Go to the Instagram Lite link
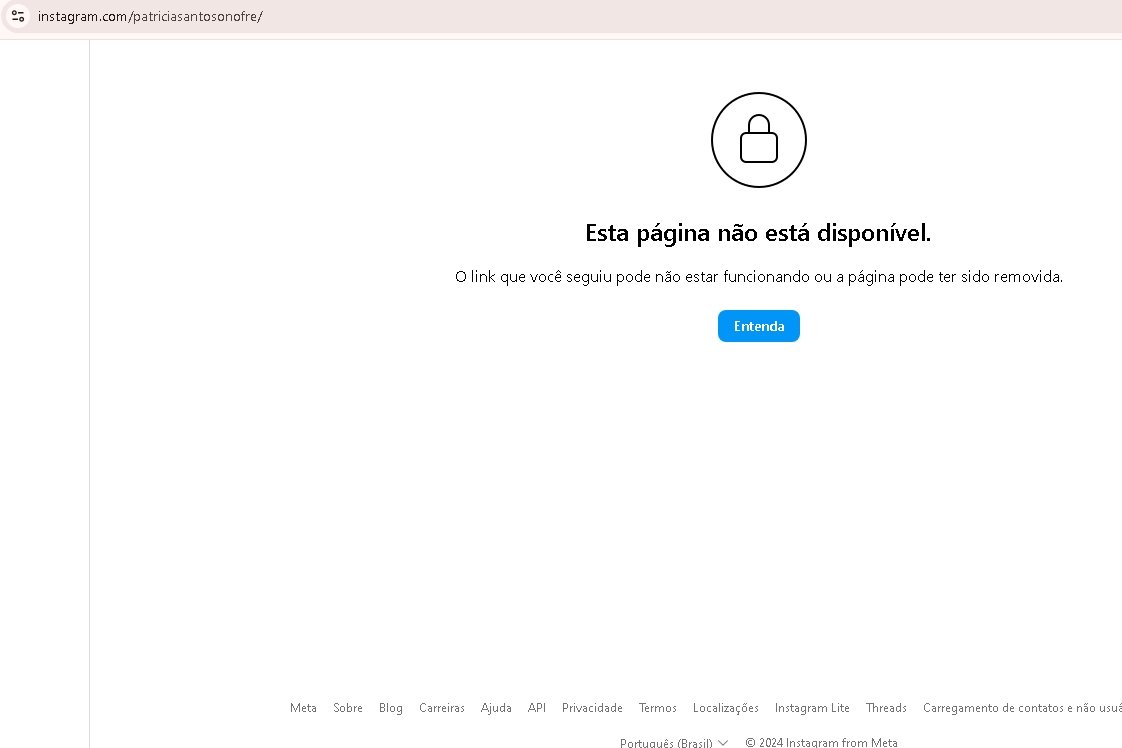 point(812,708)
